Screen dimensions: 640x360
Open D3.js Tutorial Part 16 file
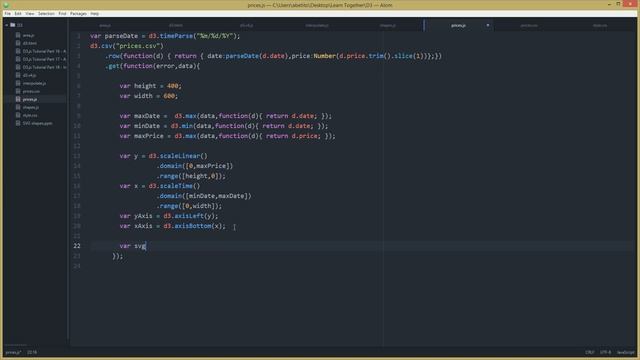click(44, 51)
